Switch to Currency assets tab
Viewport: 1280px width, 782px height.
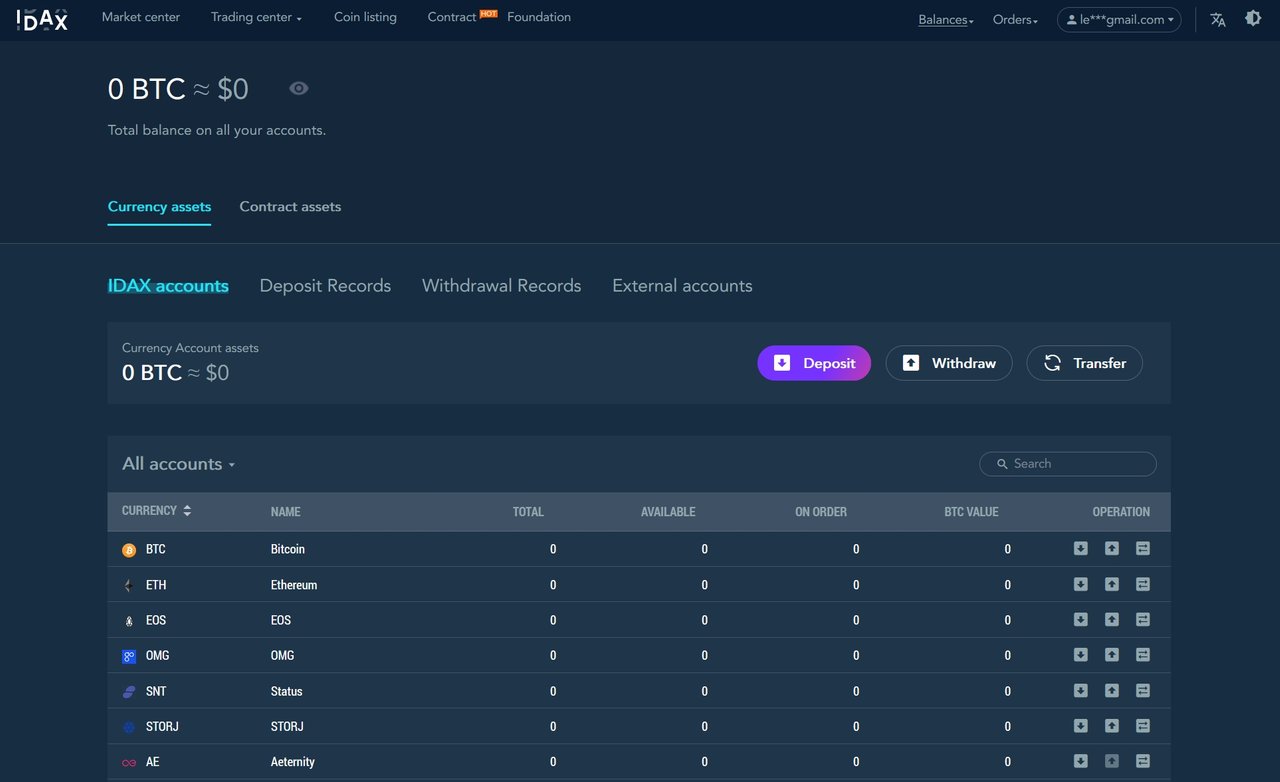pyautogui.click(x=159, y=207)
